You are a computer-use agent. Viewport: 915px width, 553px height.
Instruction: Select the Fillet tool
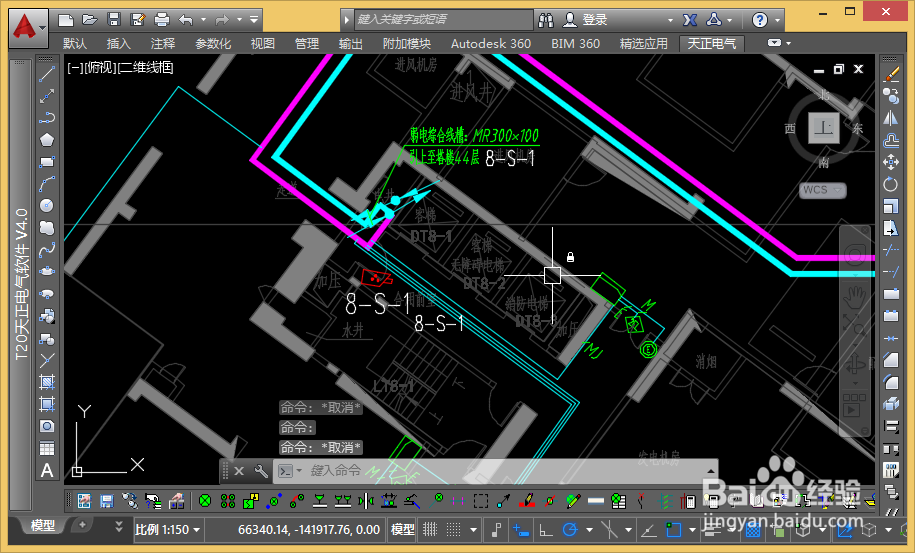pos(890,382)
